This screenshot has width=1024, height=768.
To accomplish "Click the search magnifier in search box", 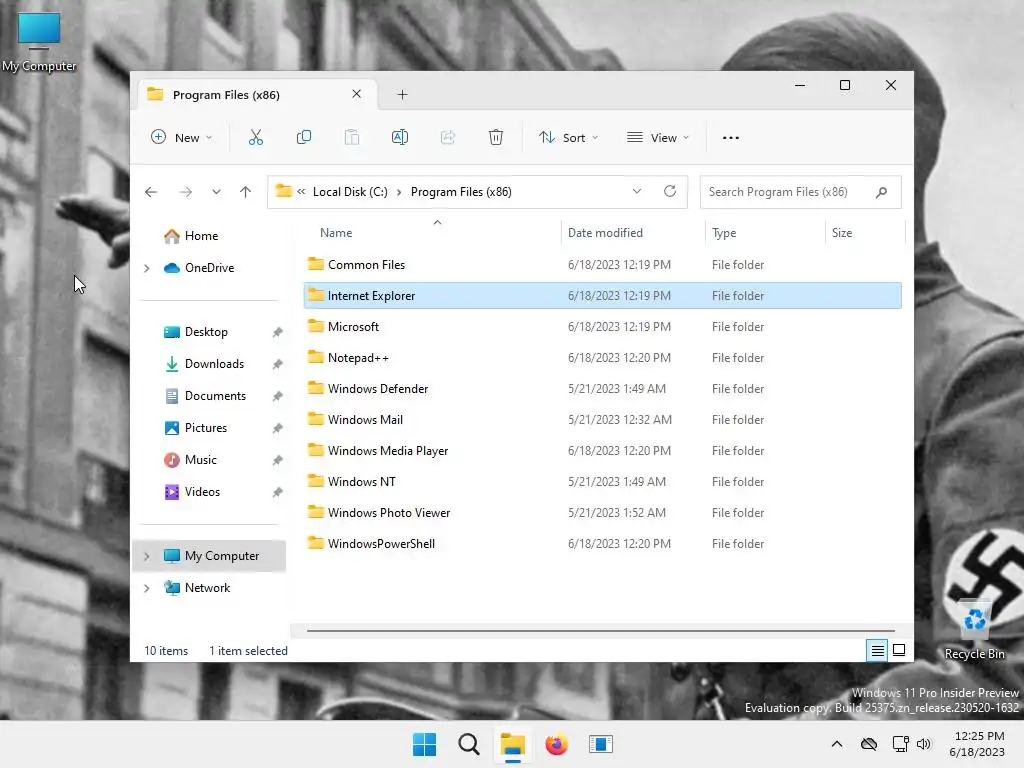I will pos(882,192).
